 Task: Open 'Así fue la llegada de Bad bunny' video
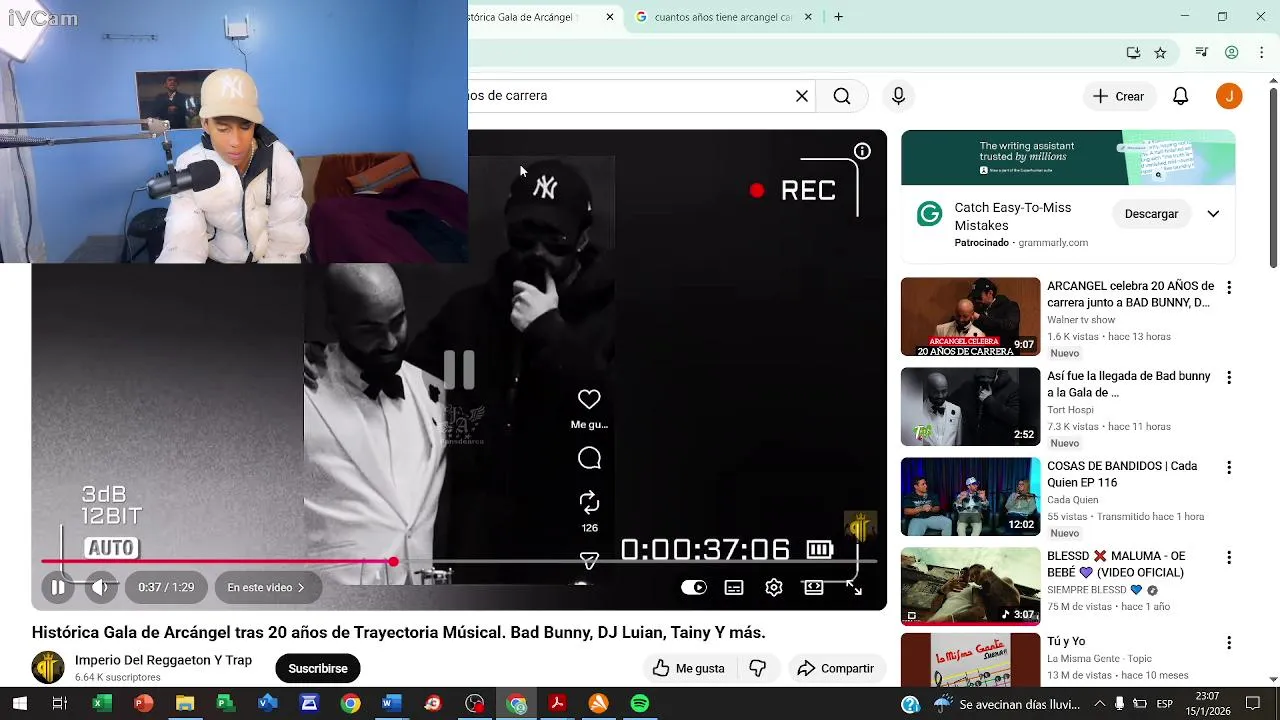[x=970, y=407]
